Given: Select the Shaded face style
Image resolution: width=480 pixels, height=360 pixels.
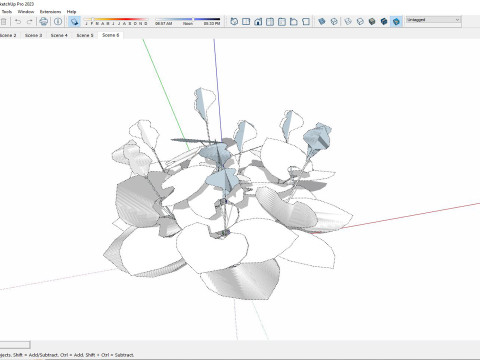Looking at the screenshot, I should [372, 22].
